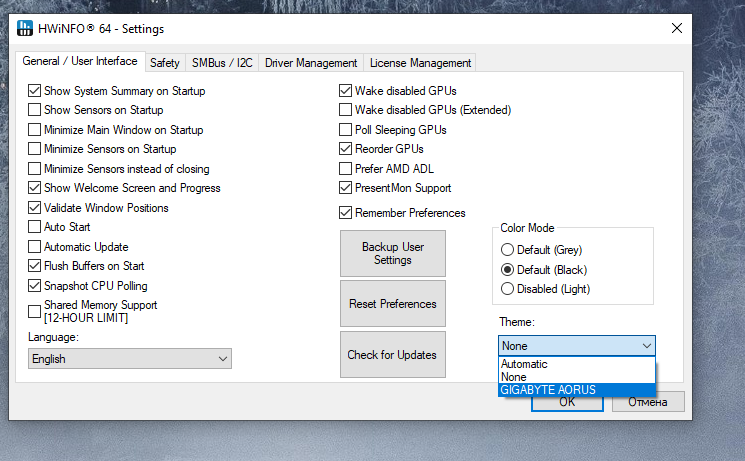Screen dimensions: 745x461
Task: Collapse the Theme combo box
Action: [x=577, y=346]
